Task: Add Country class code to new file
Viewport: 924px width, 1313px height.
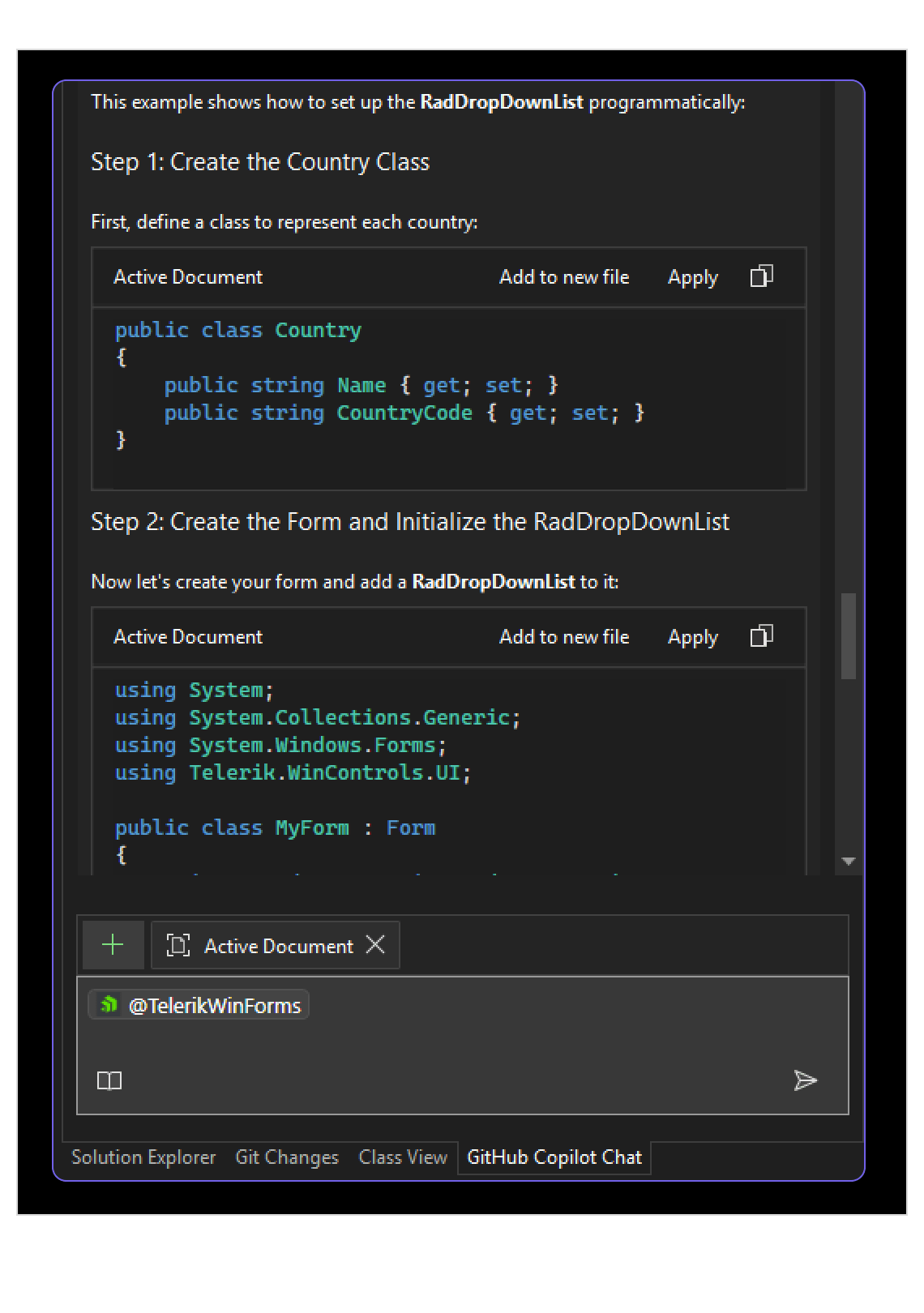Action: [564, 277]
